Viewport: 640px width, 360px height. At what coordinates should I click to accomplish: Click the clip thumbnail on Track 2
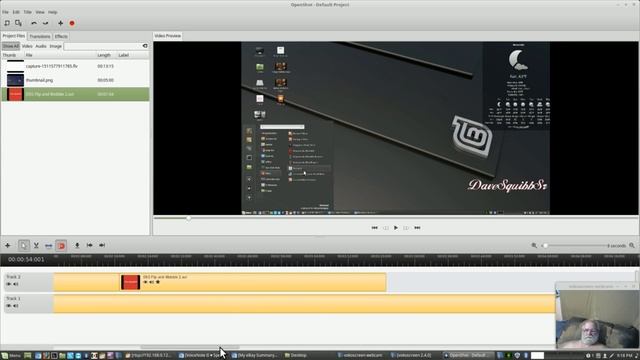pyautogui.click(x=131, y=282)
